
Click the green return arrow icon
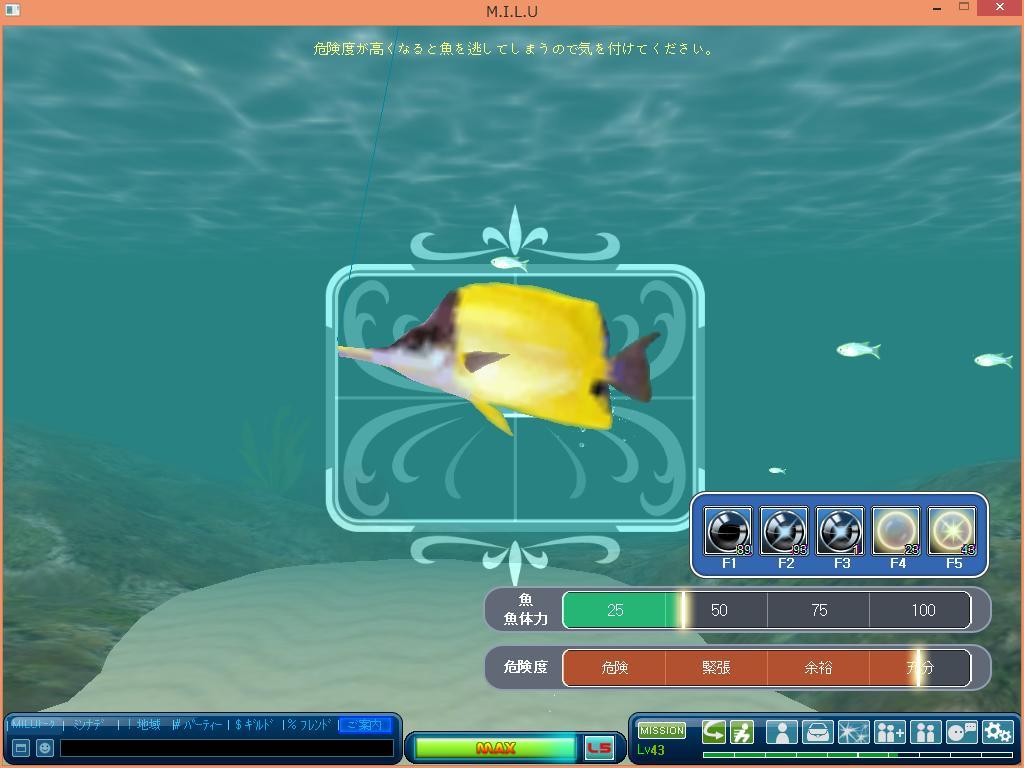pos(714,731)
